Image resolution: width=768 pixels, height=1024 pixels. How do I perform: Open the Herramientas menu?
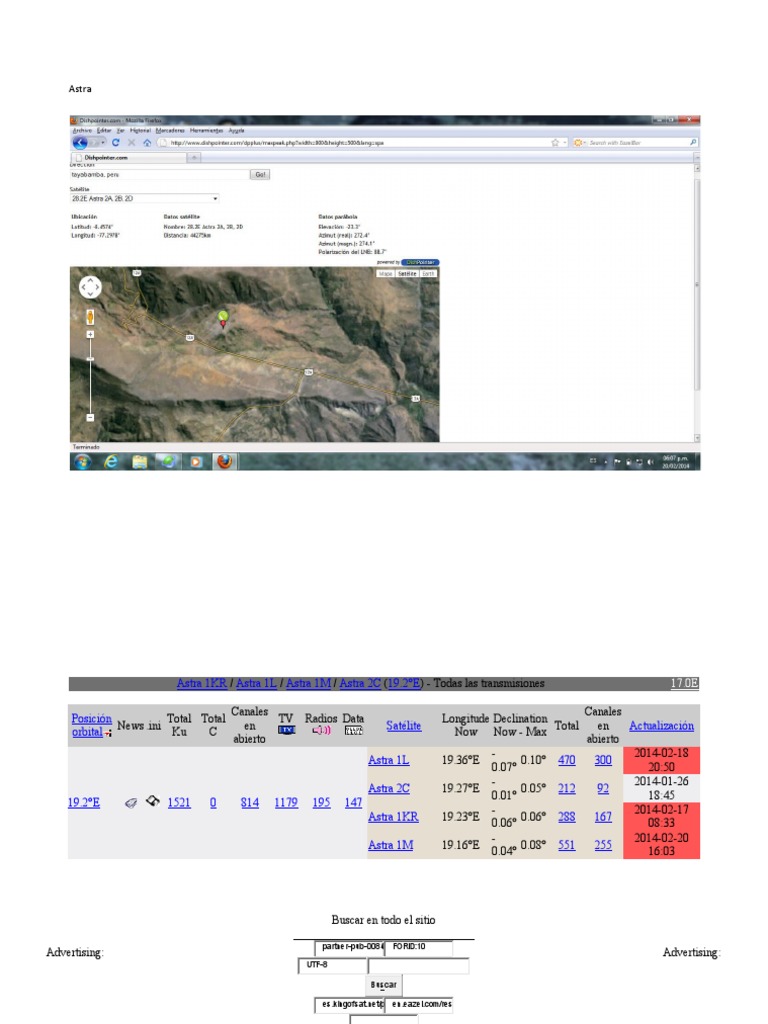coord(206,130)
